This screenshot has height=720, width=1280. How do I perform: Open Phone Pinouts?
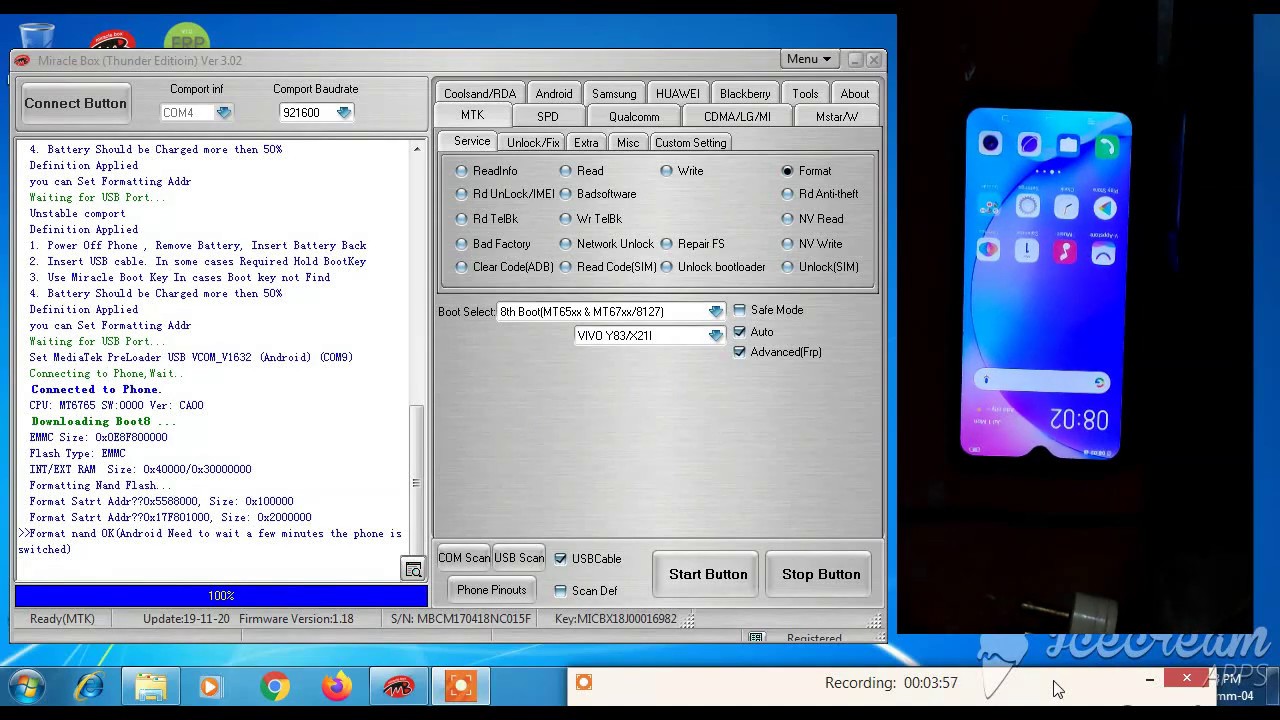click(x=491, y=590)
